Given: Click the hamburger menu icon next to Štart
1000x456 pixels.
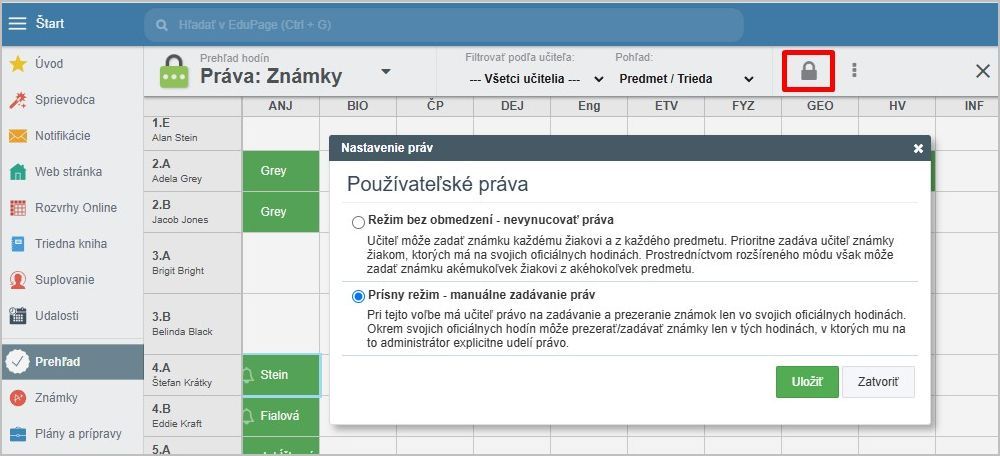Looking at the screenshot, I should coord(17,23).
